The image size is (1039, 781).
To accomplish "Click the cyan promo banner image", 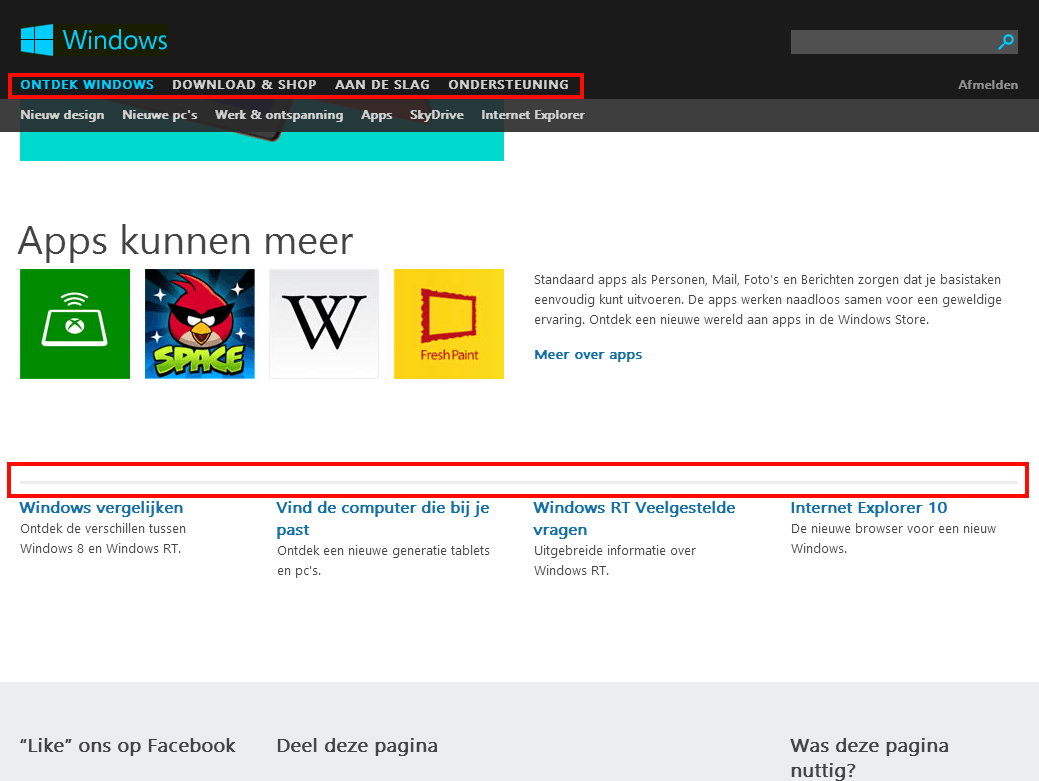I will pos(262,146).
